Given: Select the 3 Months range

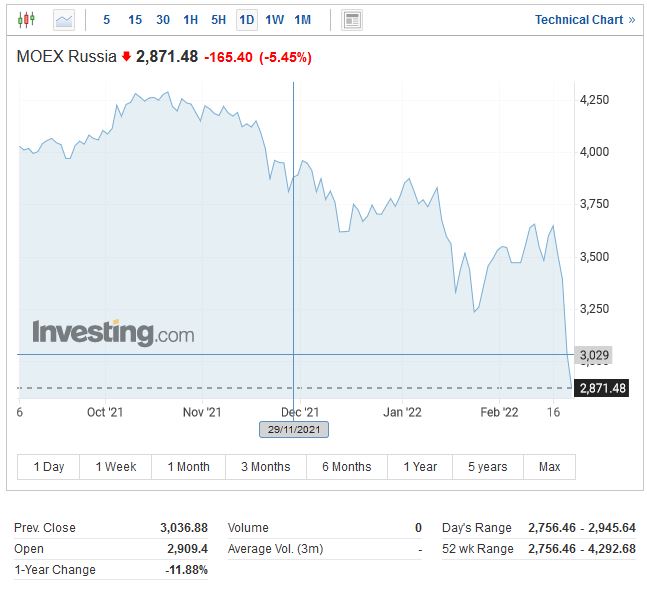Looking at the screenshot, I should click(265, 467).
